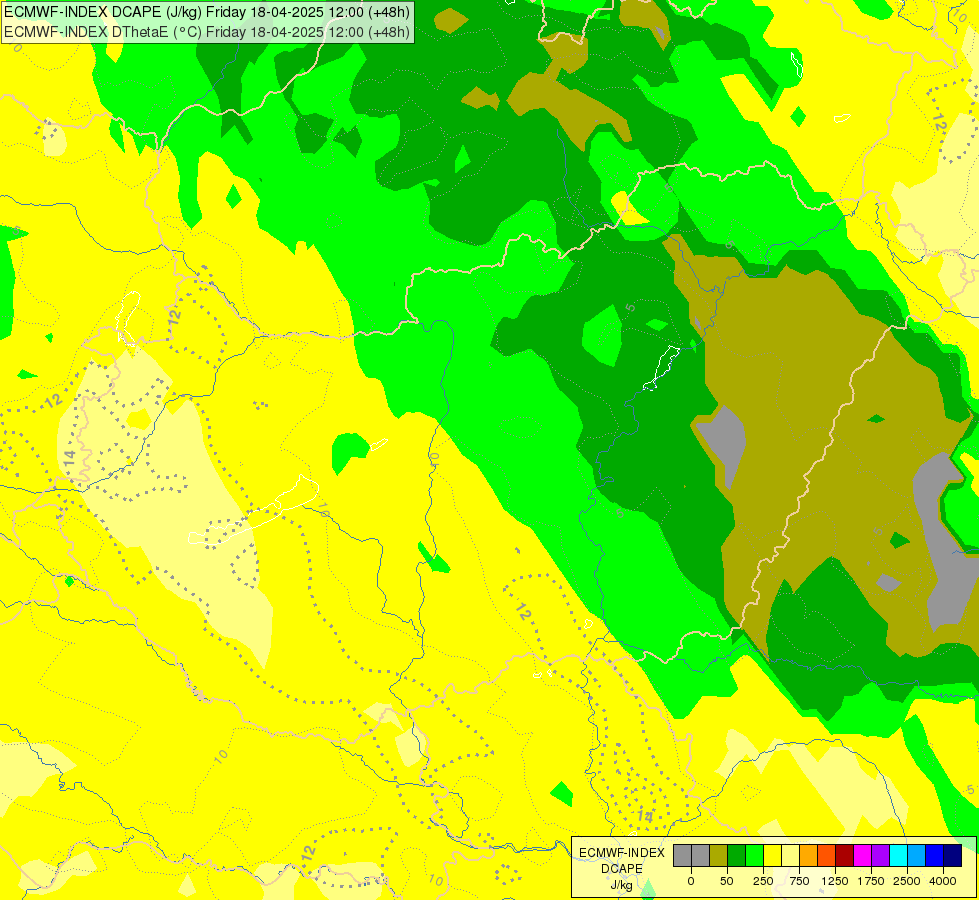Click the legend value 1250
Viewport: 979px width, 900px height.
coord(835,881)
